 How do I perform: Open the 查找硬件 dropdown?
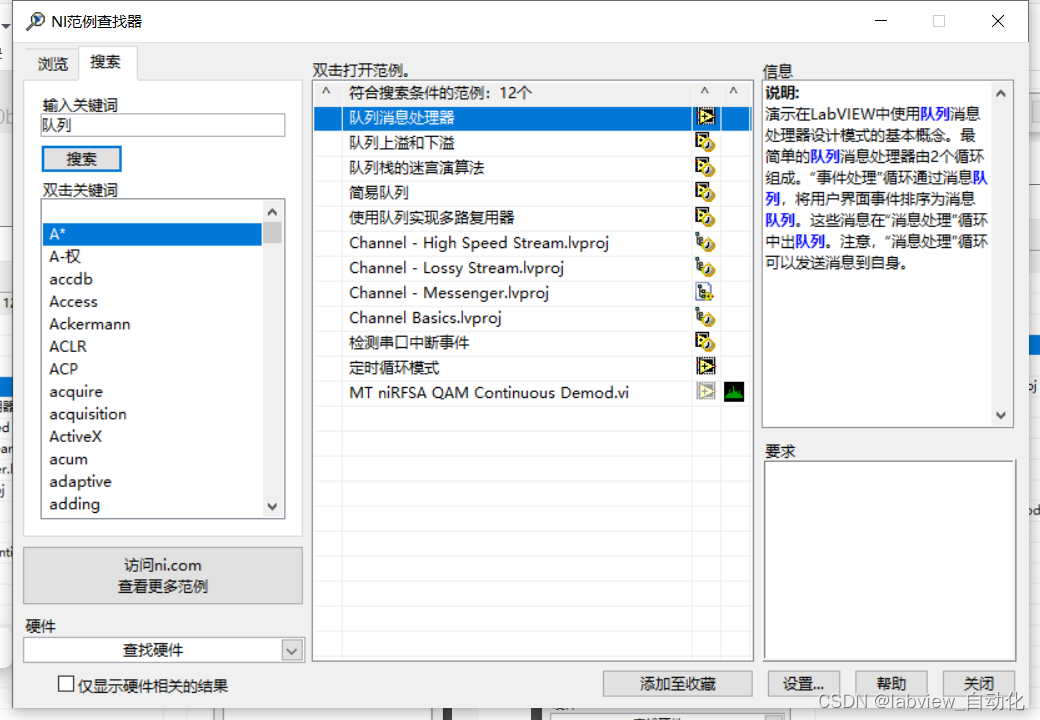292,650
